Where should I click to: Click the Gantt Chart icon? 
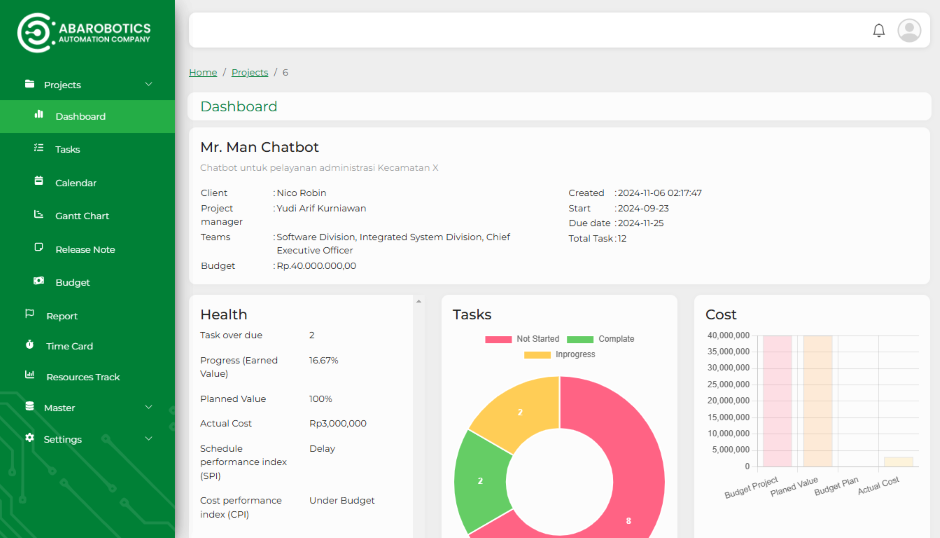point(39,214)
